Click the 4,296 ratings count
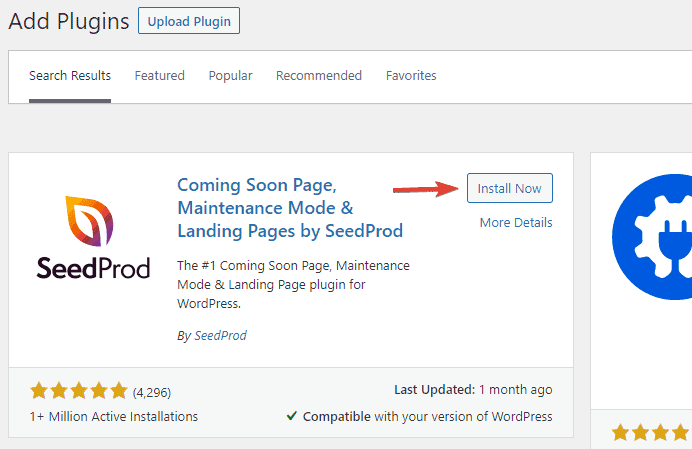Image resolution: width=692 pixels, height=449 pixels. (152, 392)
